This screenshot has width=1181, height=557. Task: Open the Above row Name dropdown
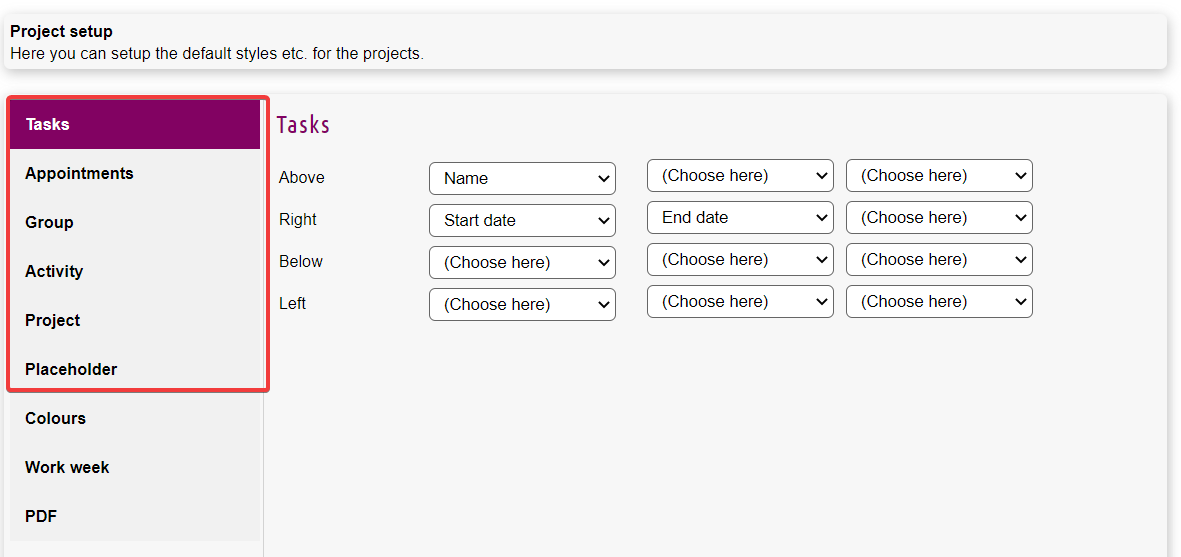[522, 179]
